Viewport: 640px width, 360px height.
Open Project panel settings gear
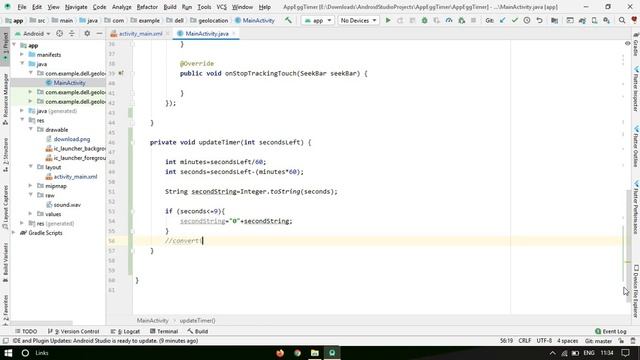coord(87,33)
